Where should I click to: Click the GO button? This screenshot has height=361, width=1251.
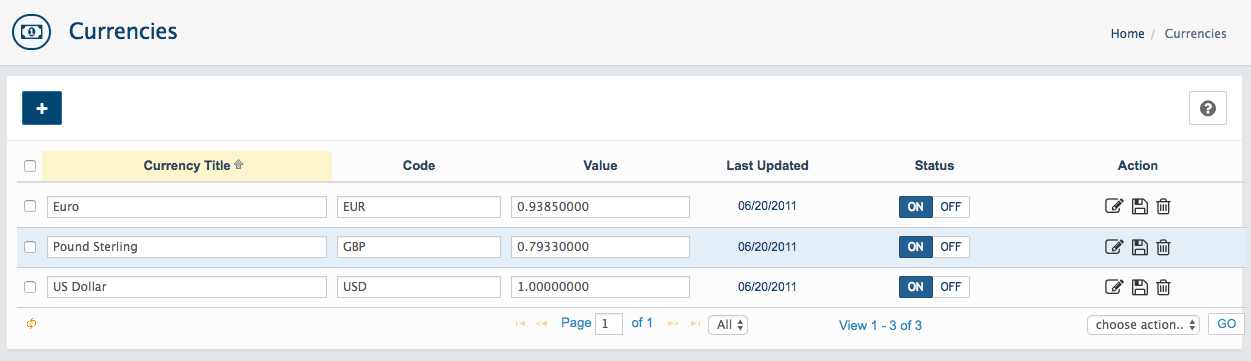(1226, 324)
